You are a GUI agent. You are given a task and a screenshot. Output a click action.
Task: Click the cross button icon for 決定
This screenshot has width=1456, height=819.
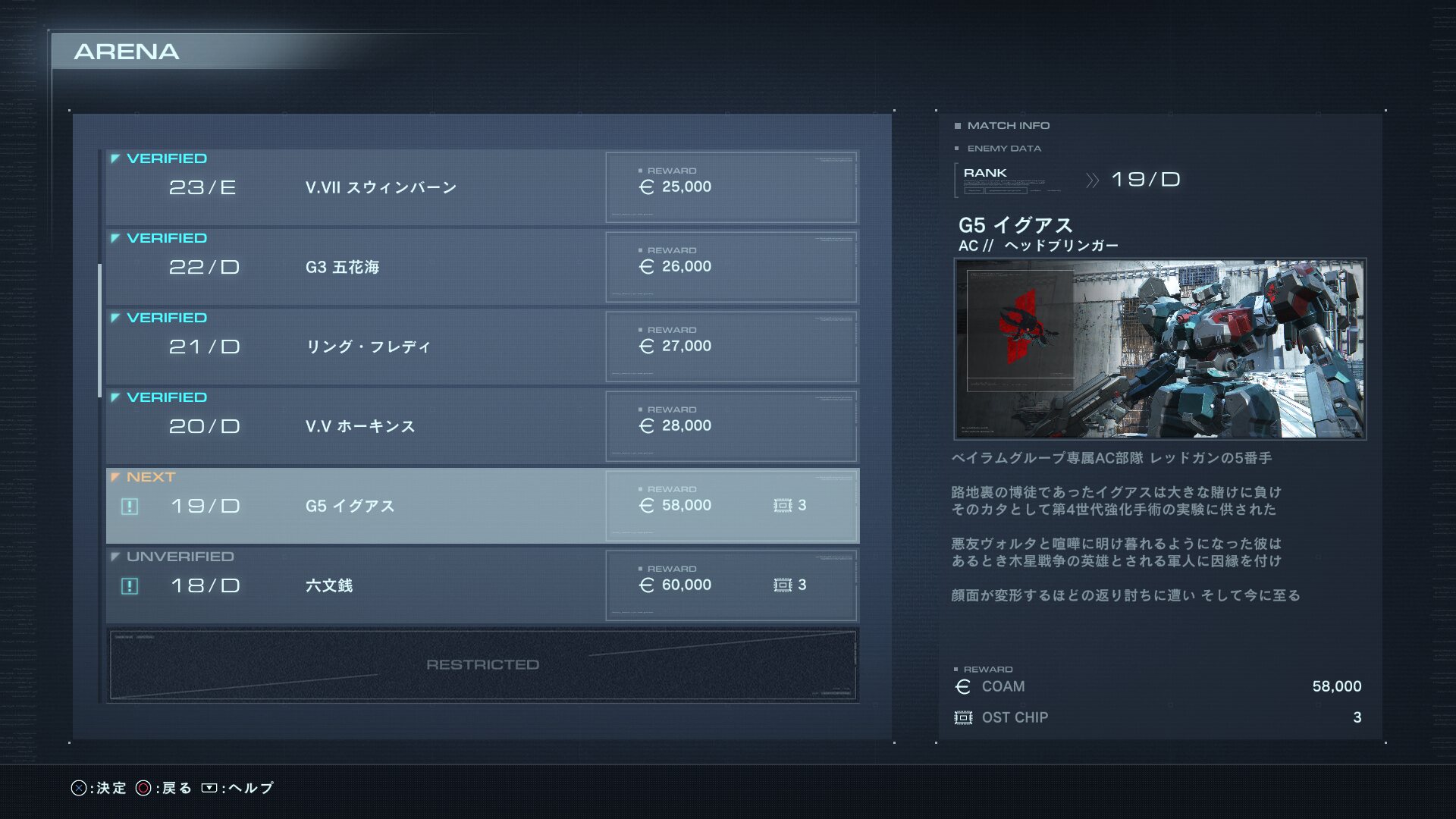pos(79,788)
